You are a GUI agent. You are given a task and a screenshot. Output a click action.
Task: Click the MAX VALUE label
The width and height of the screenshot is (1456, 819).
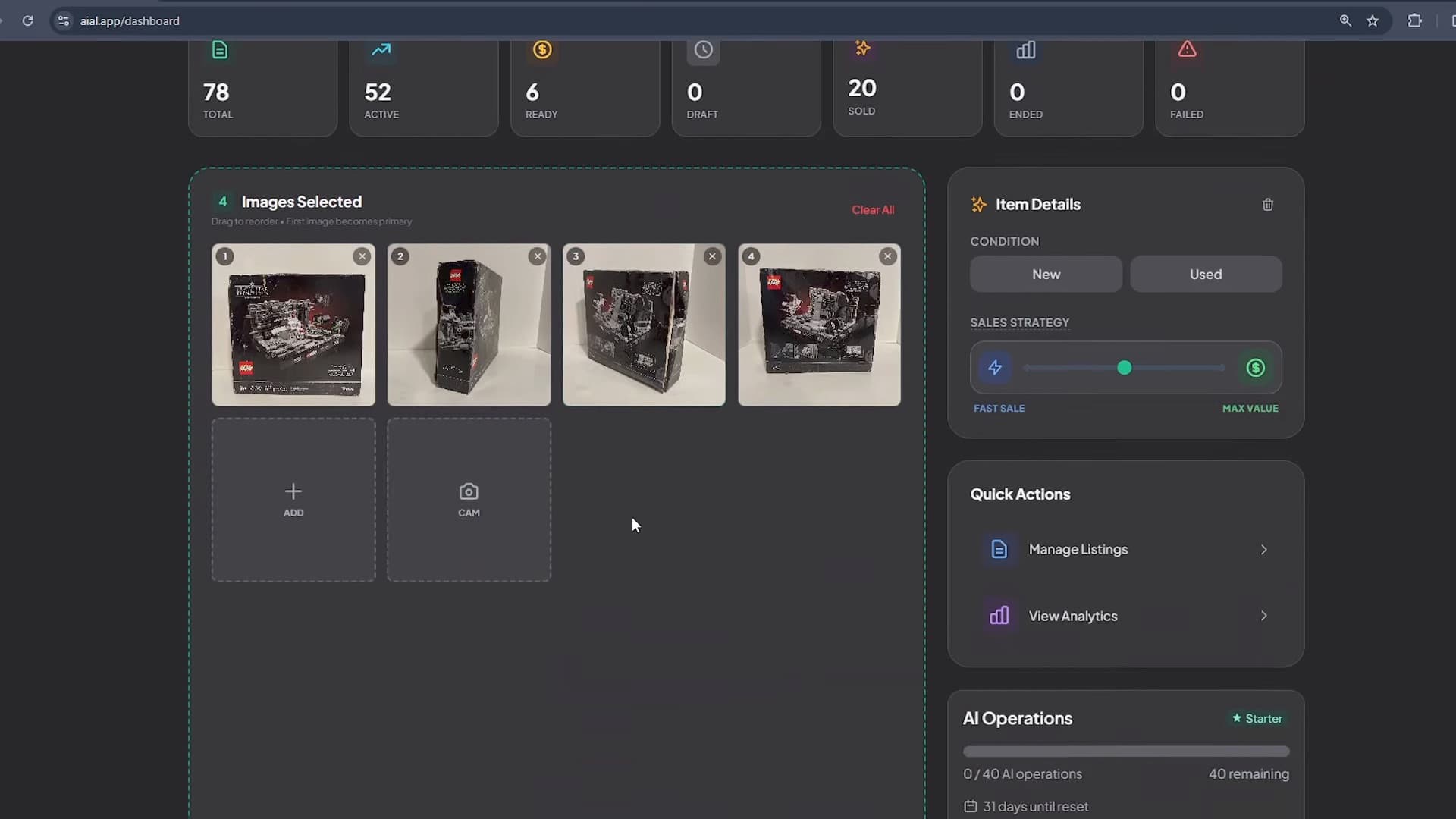[1250, 409]
